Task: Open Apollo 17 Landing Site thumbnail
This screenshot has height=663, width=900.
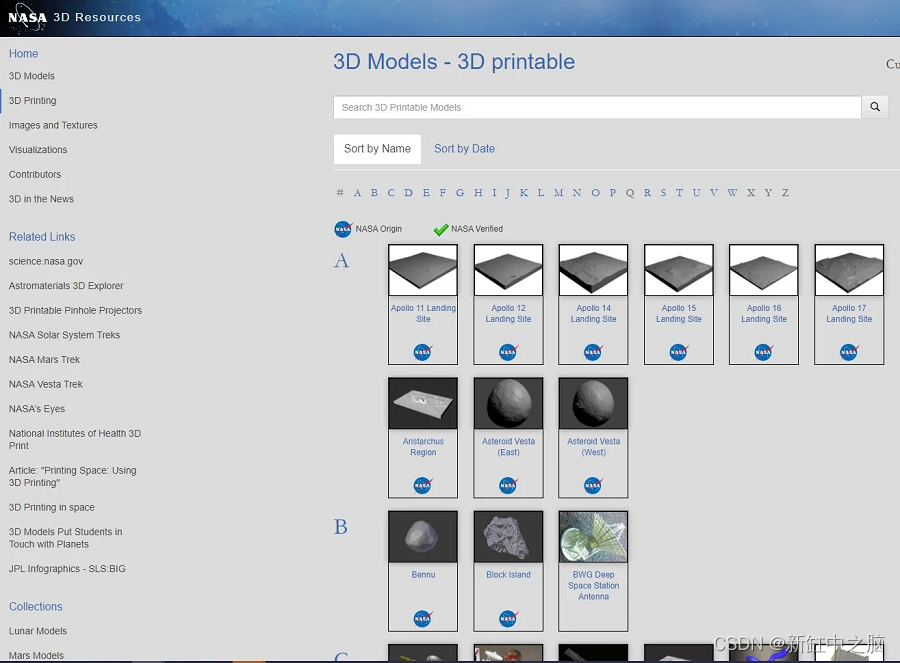Action: tap(849, 270)
